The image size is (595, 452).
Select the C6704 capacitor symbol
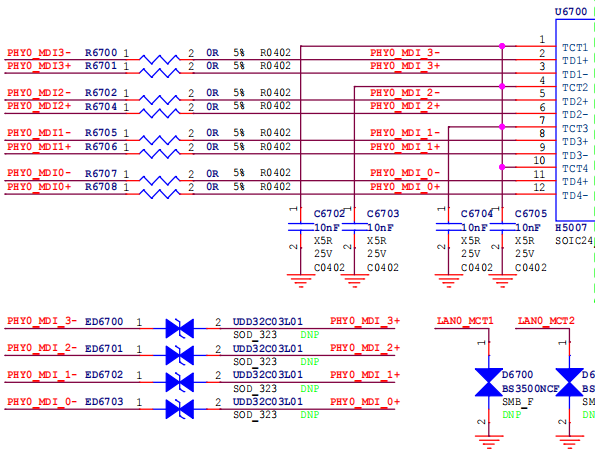[x=448, y=227]
